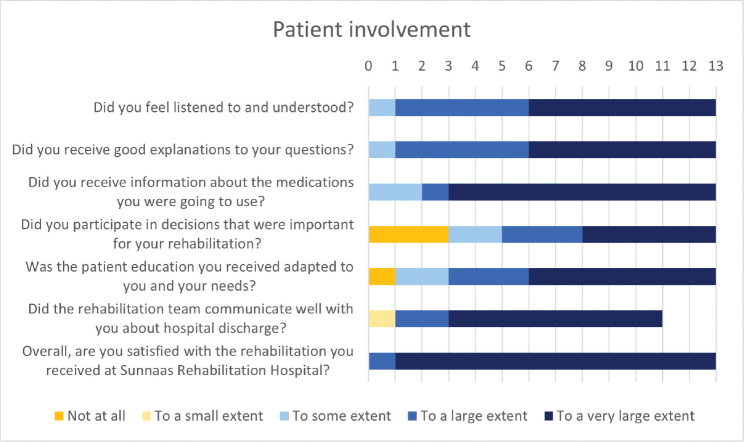Click the pale yellow segment in the hospital discharge bar
744x442 pixels.
click(382, 319)
